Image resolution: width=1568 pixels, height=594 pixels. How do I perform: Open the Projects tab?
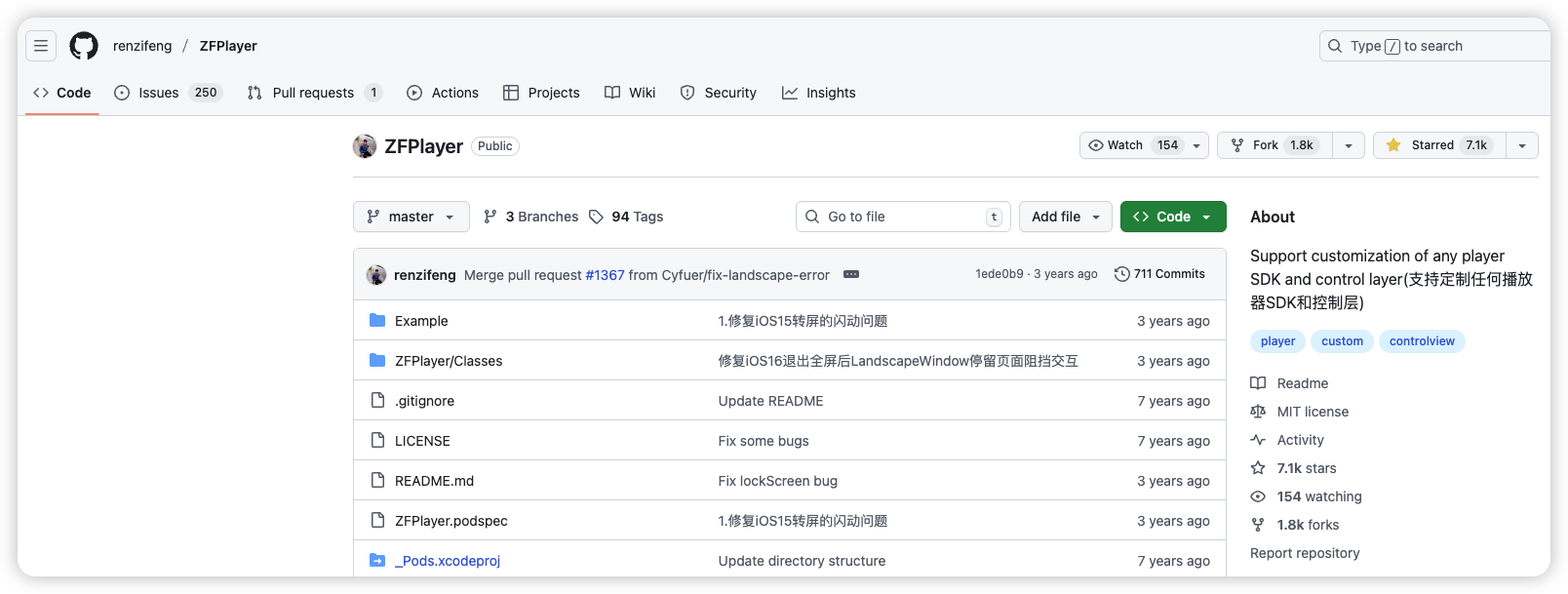541,93
